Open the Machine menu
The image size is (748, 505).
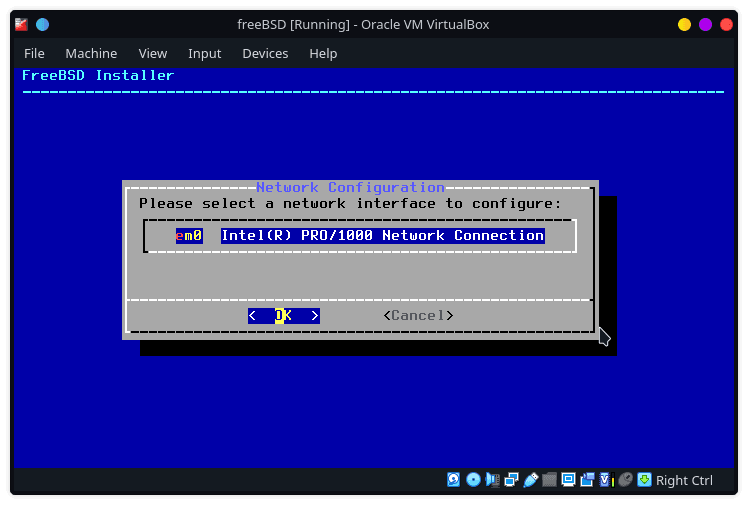(x=91, y=53)
